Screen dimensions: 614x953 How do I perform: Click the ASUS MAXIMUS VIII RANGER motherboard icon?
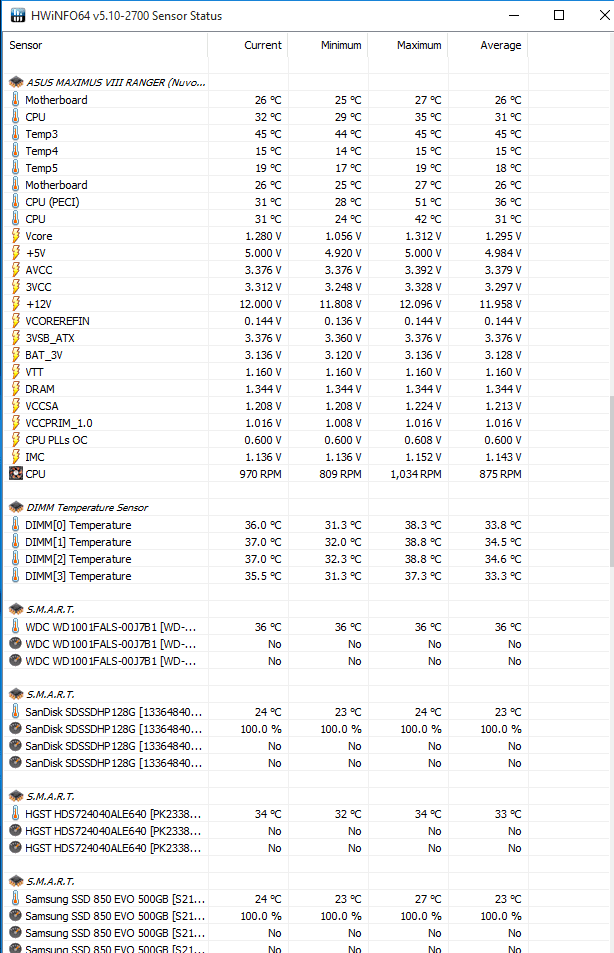pos(15,82)
